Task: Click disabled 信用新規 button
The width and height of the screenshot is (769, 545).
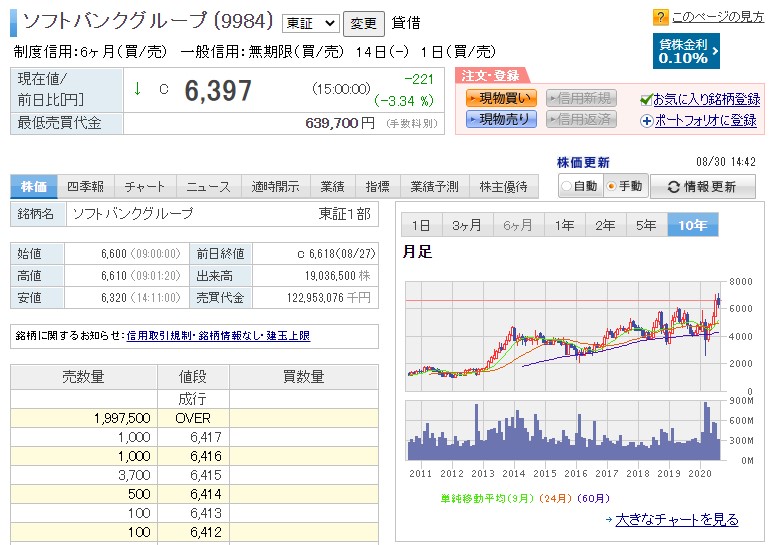Action: 581,99
